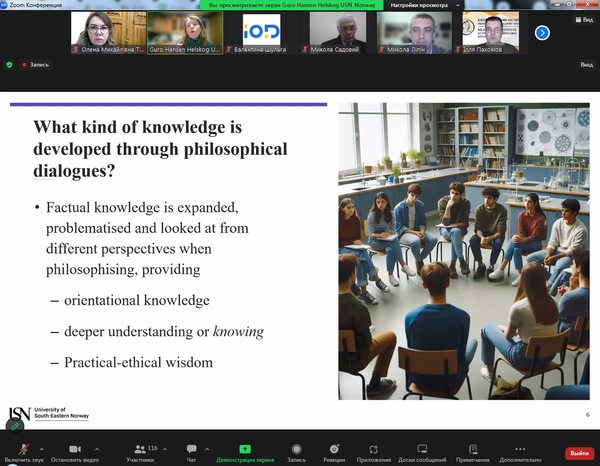Image resolution: width=600 pixels, height=466 pixels.
Task: Expand arrow next to Участники
Action: point(165,445)
